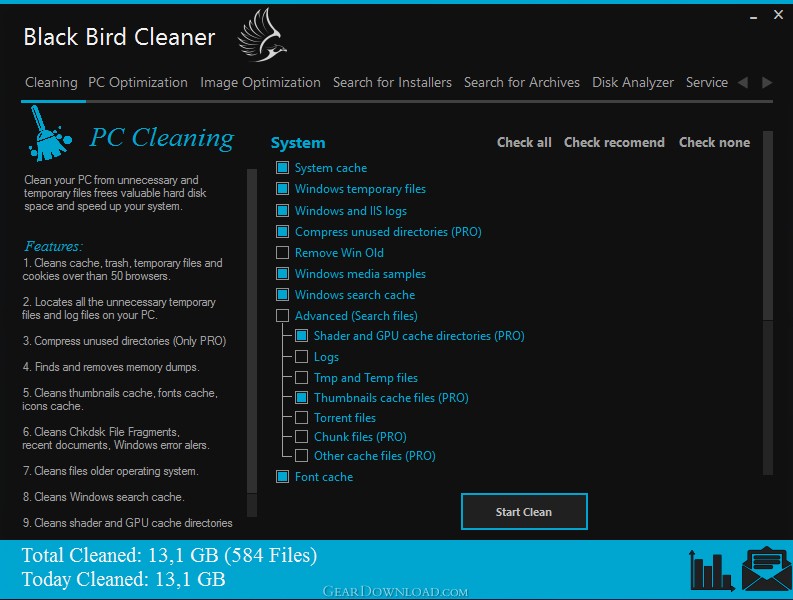This screenshot has height=600, width=793.
Task: Open the Search for Archives tab
Action: (522, 82)
